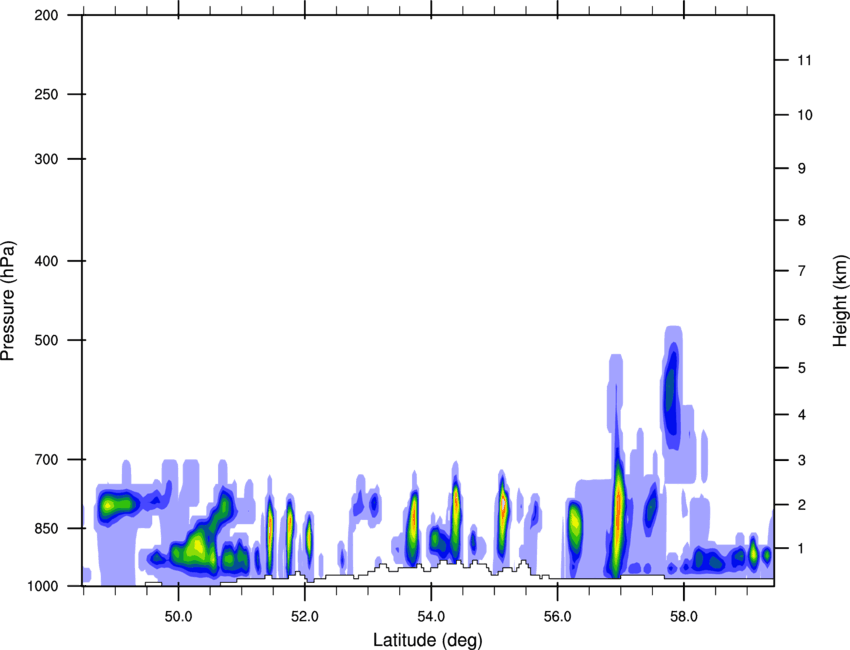Select the 500 pressure tick label
The image size is (850, 650).
point(46,340)
